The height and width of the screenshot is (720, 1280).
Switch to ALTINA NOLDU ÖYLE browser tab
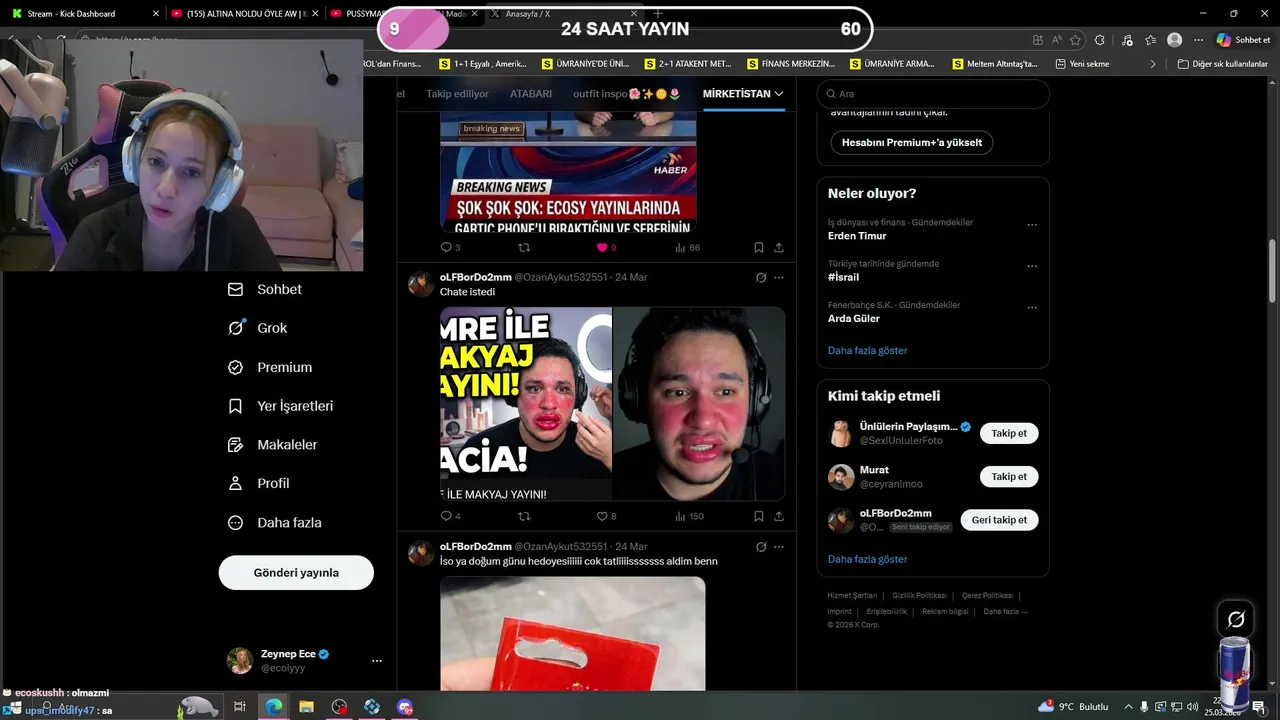[243, 14]
